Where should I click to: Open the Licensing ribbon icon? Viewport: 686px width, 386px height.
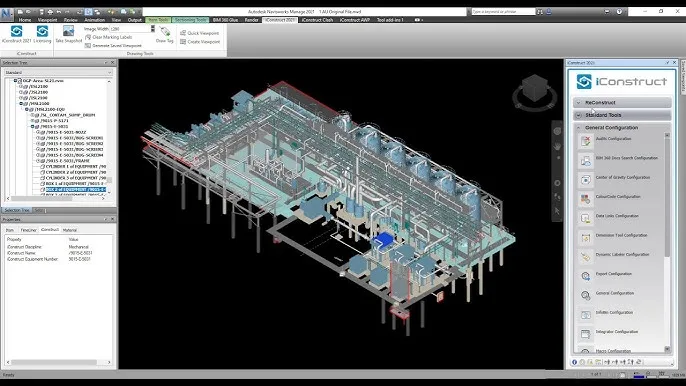tap(42, 34)
